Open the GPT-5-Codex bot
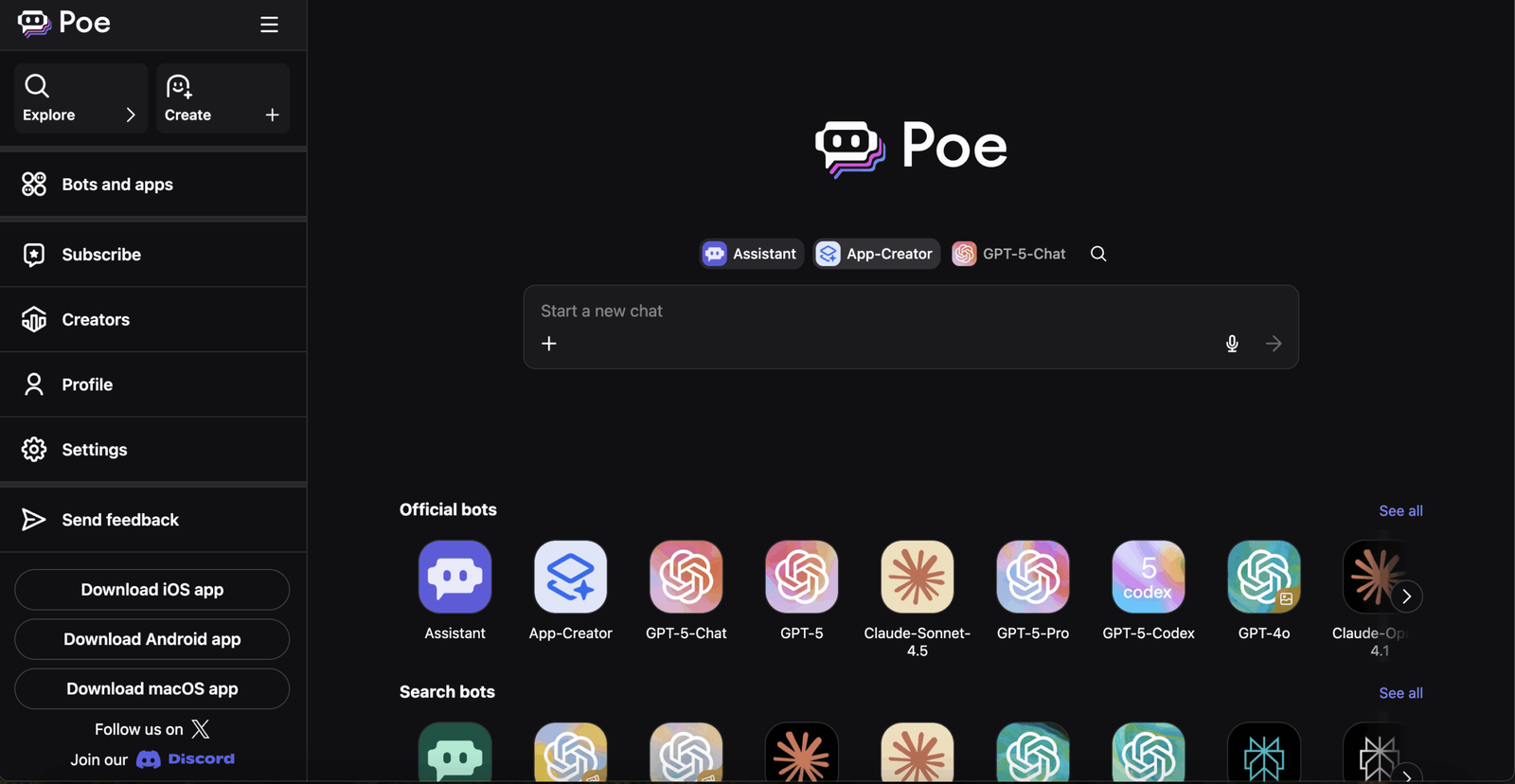The image size is (1515, 784). [1149, 591]
